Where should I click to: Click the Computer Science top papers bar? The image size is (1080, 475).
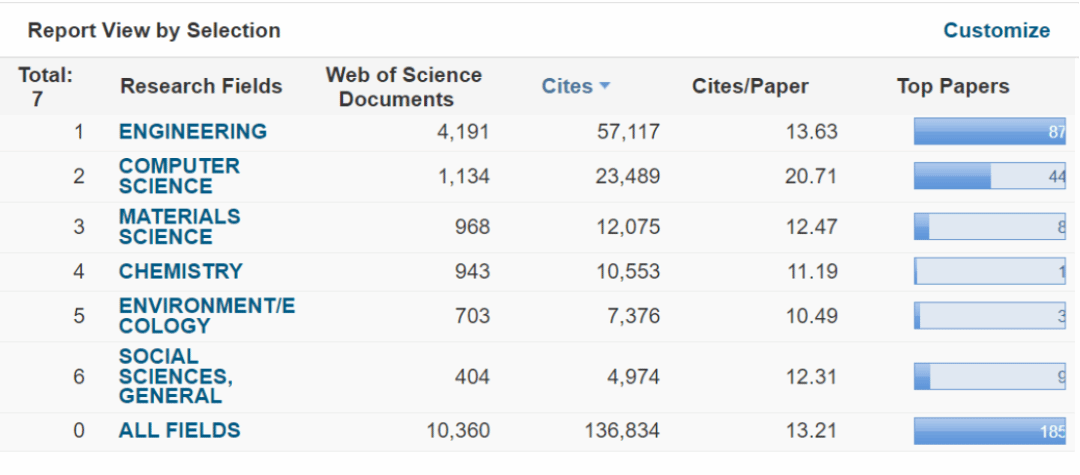(x=989, y=176)
